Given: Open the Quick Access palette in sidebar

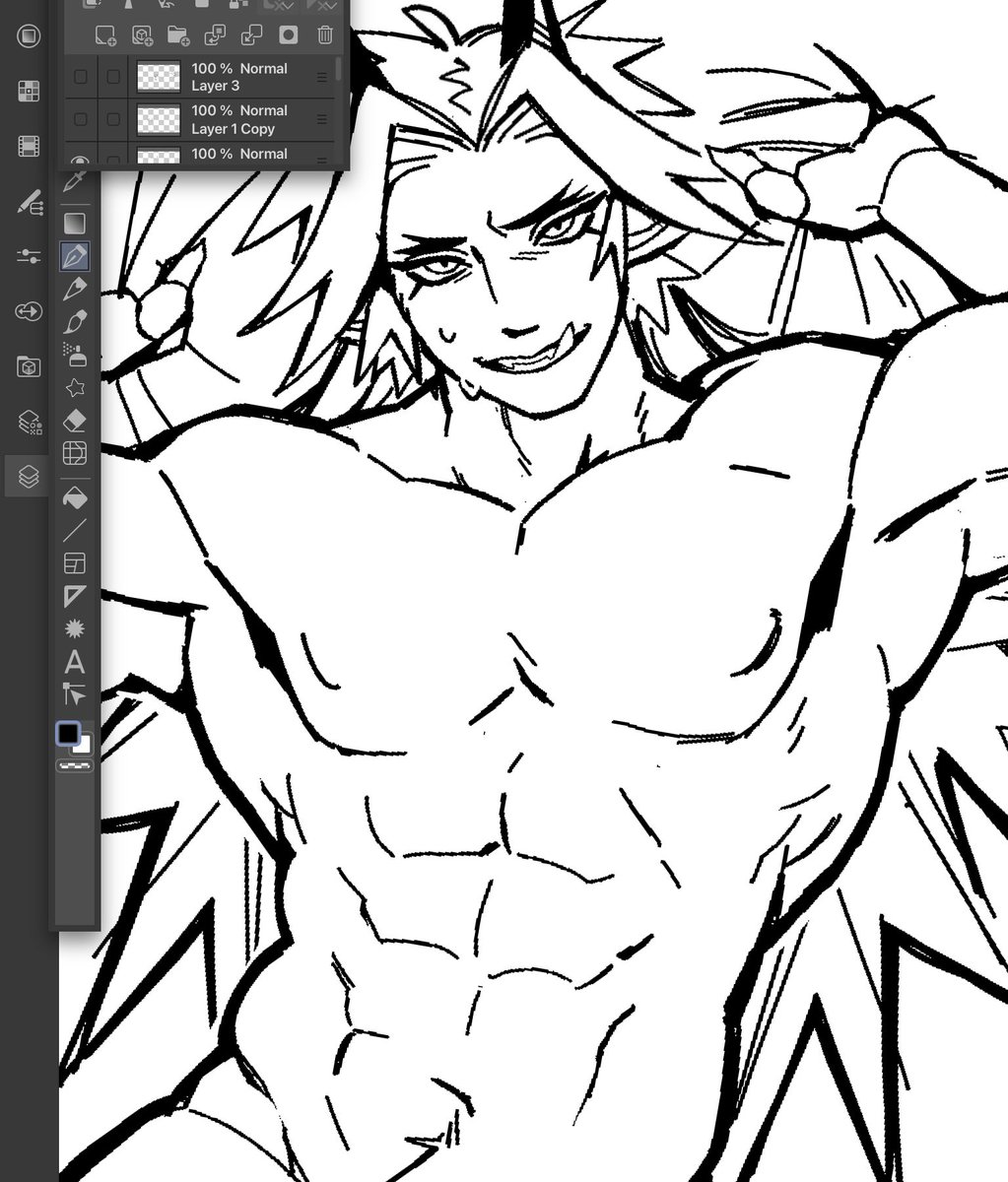Looking at the screenshot, I should pyautogui.click(x=29, y=37).
